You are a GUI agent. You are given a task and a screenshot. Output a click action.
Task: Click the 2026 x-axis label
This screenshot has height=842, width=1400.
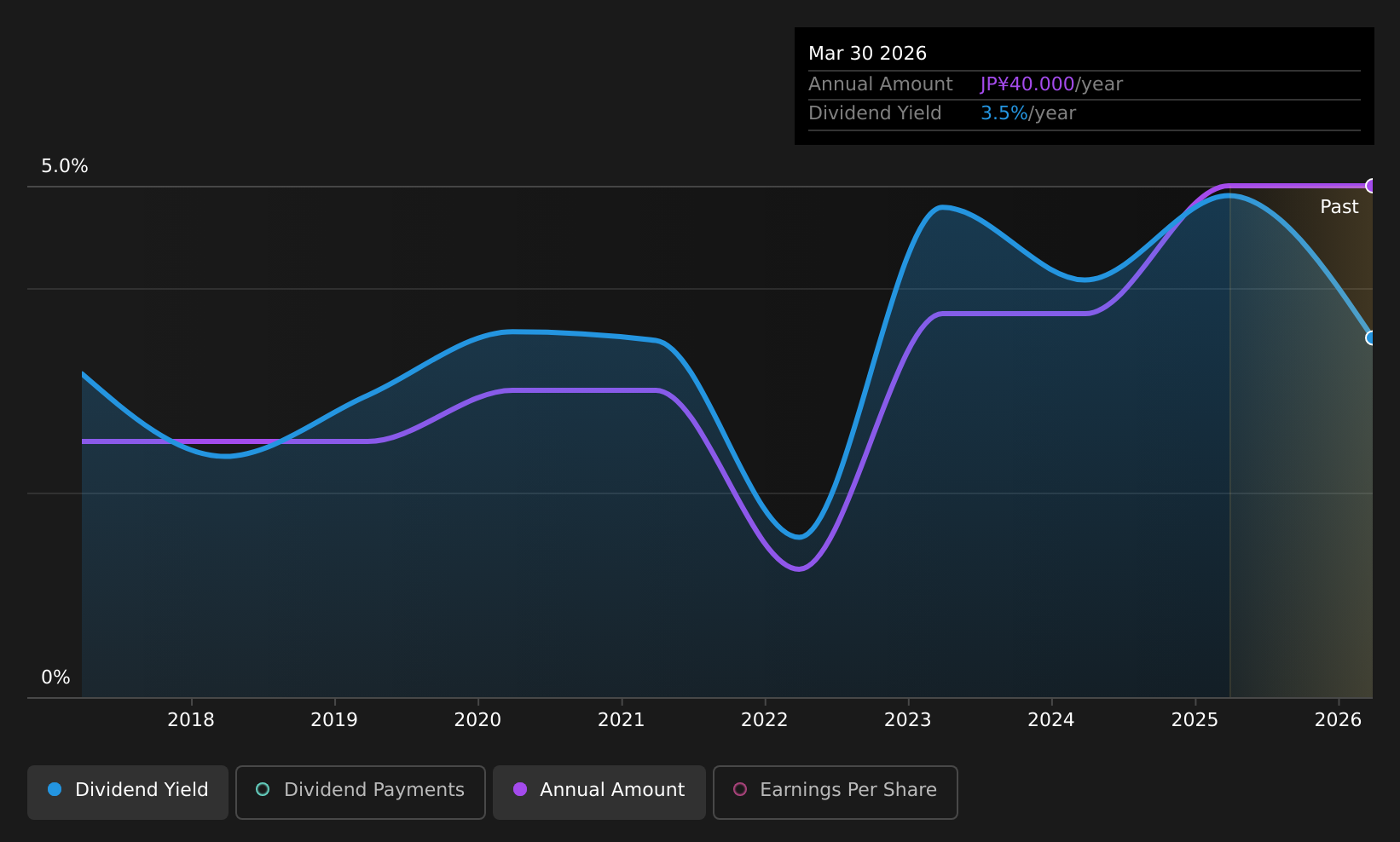pyautogui.click(x=1339, y=720)
